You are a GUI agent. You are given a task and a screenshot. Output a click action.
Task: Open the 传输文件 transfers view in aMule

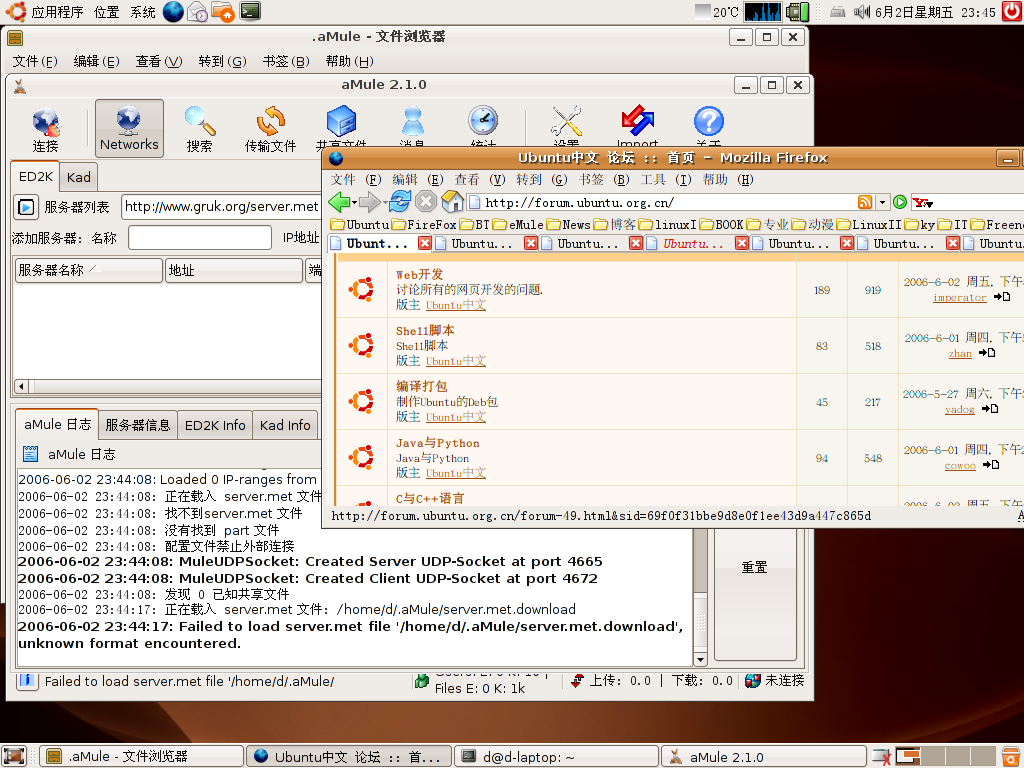270,129
